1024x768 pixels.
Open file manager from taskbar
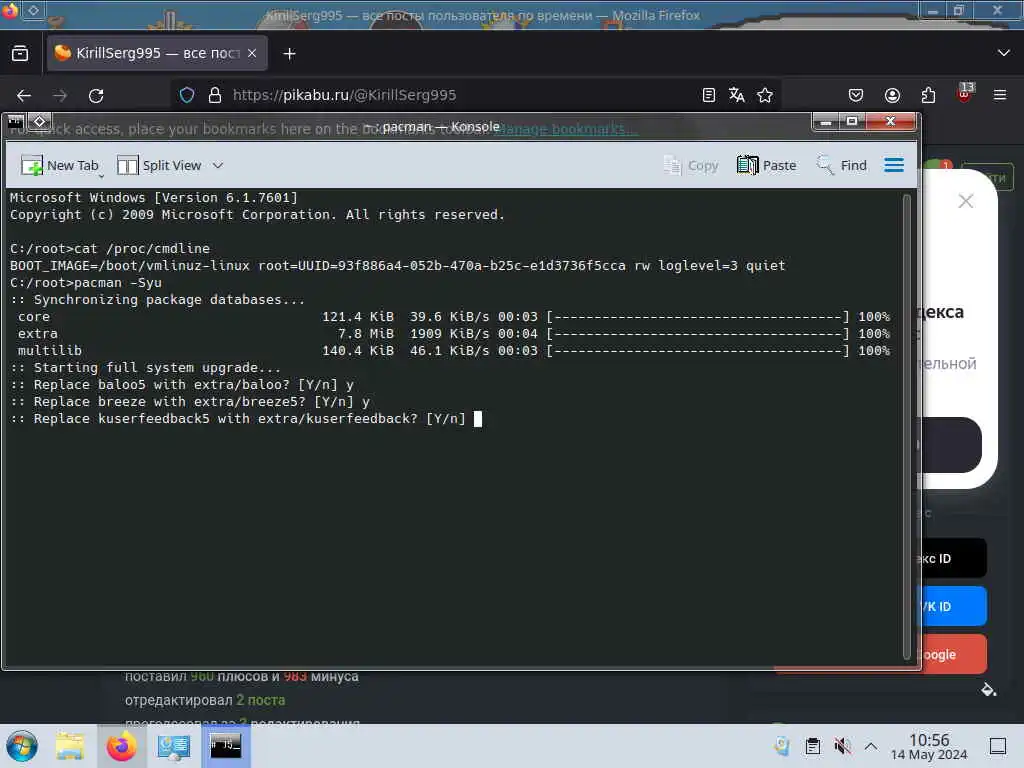70,746
